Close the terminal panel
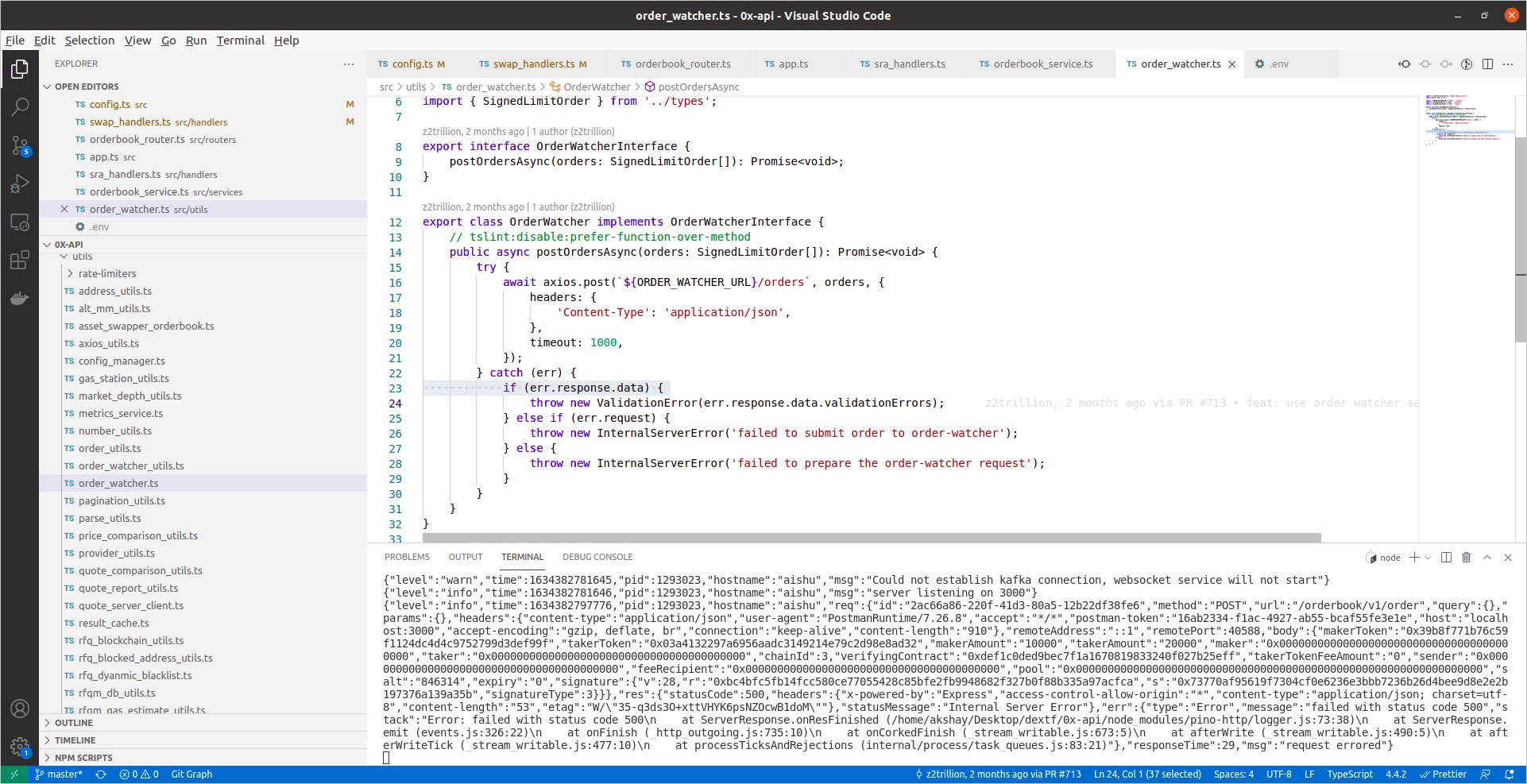Image resolution: width=1527 pixels, height=784 pixels. 1508,558
